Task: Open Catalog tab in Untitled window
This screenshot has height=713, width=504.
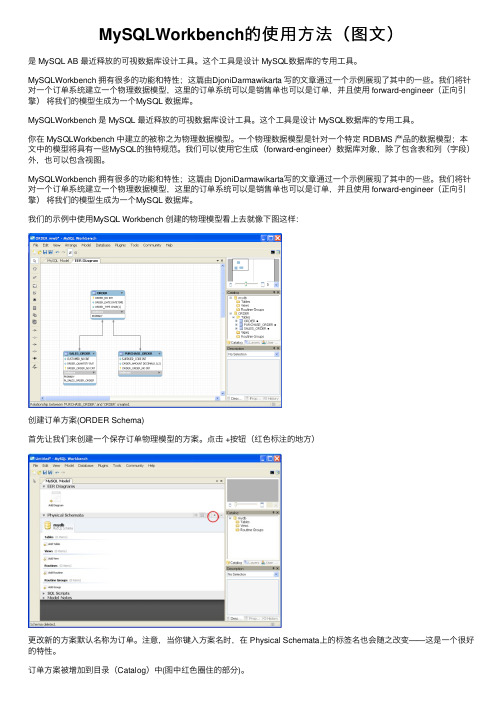Action: (x=235, y=562)
